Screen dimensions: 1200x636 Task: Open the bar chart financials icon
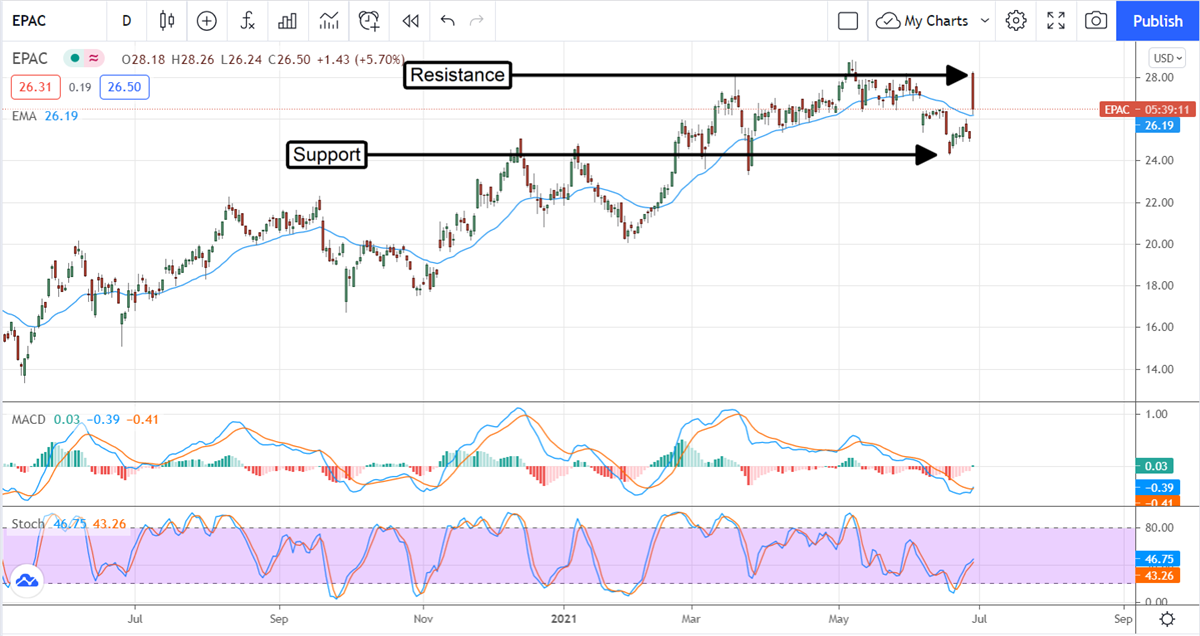[288, 20]
